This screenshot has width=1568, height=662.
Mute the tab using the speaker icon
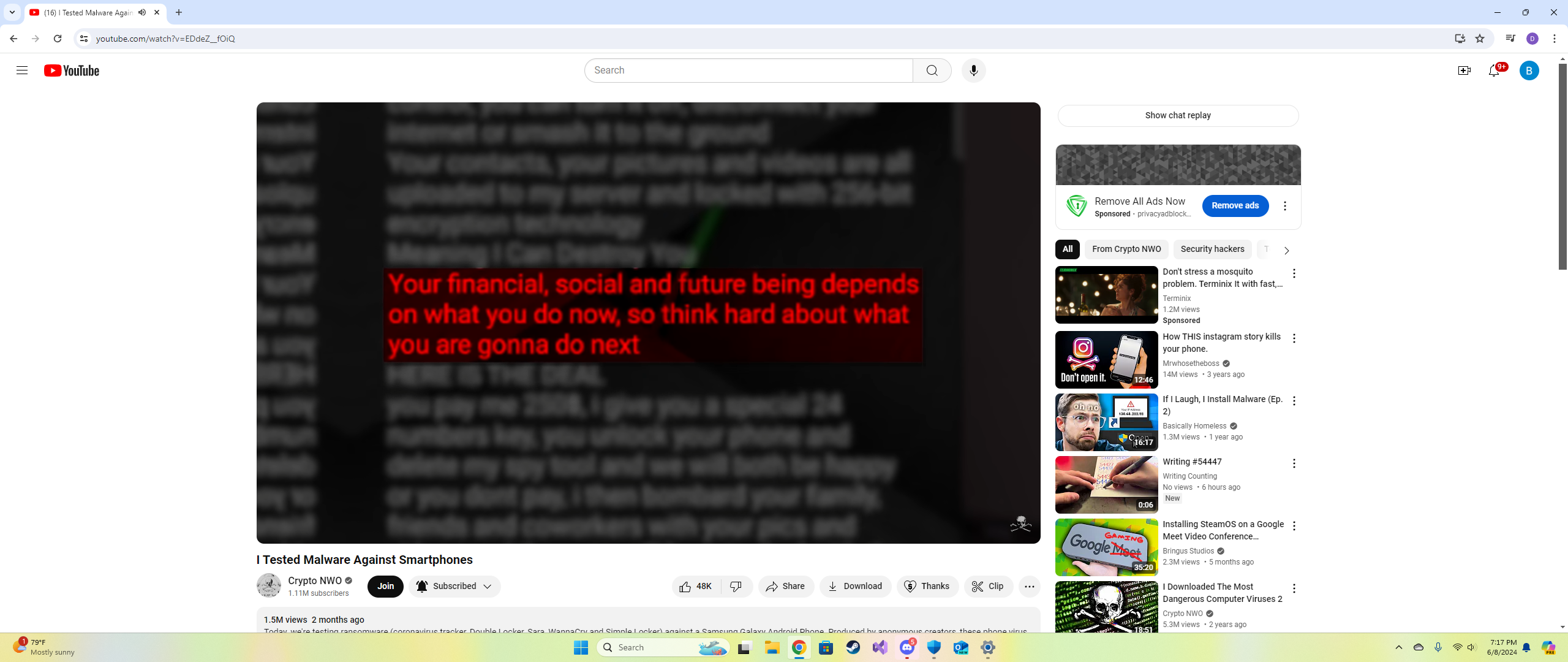click(142, 12)
